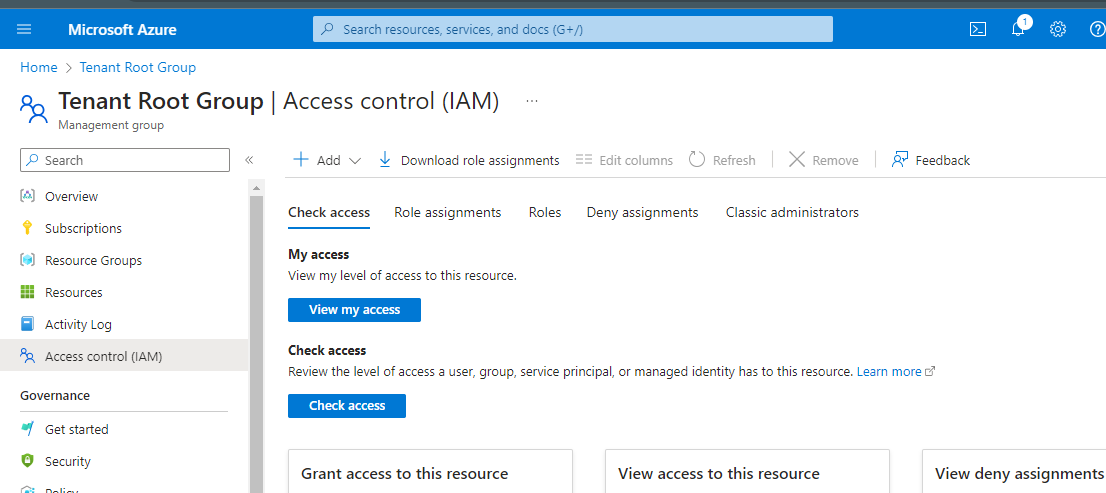
Task: Click the Governance section heading
Action: (x=55, y=396)
